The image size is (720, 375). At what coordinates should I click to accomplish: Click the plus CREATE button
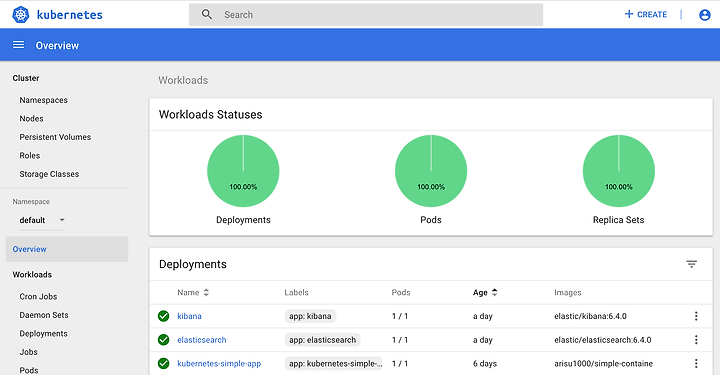(646, 14)
